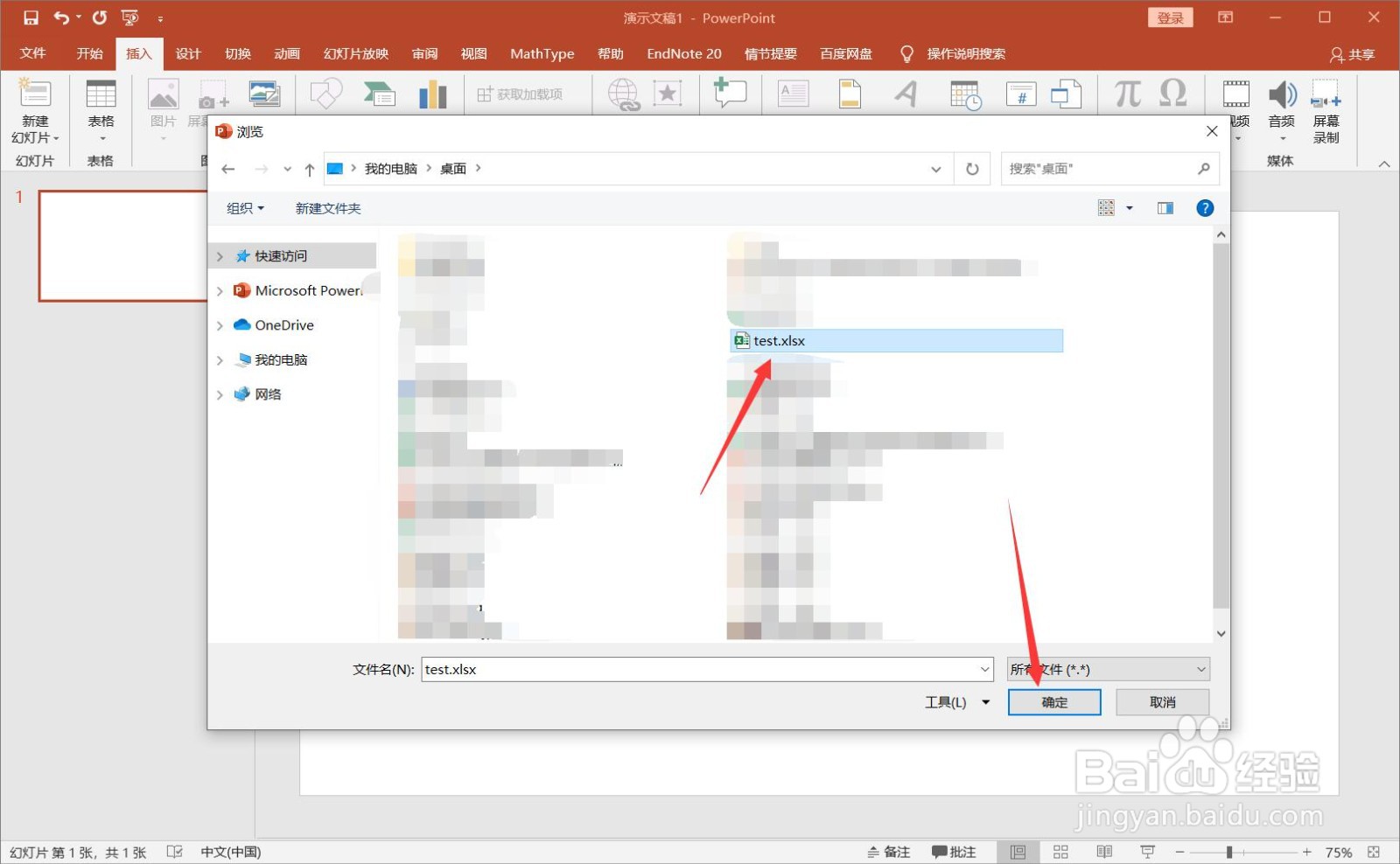Viewport: 1400px width, 864px height.
Task: Click the Start From Beginning presentation icon
Action: tap(130, 17)
